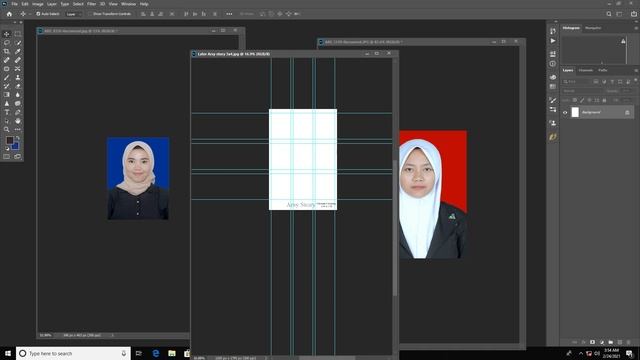Click the foreground color swatch
The image size is (640, 360).
(x=9, y=140)
